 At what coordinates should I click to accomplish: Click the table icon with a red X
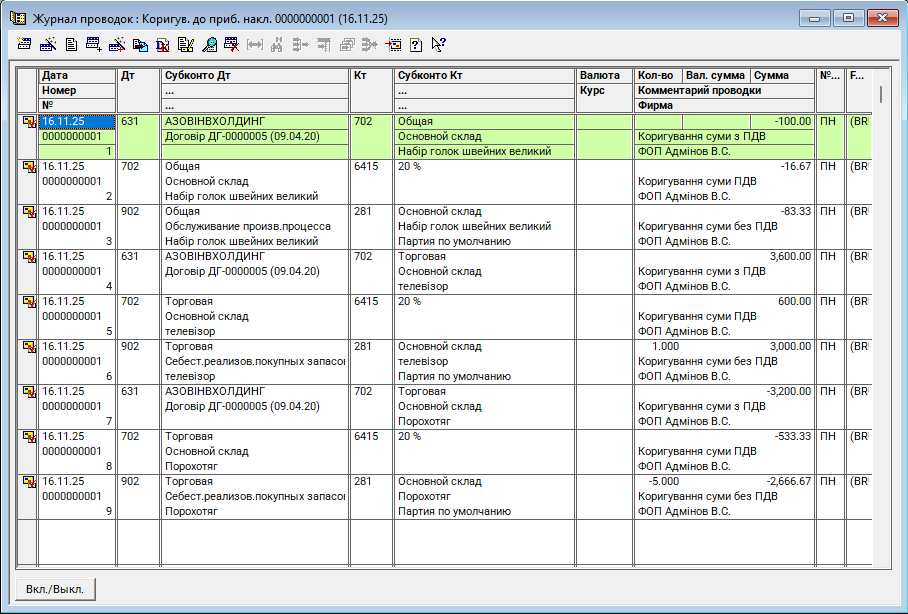231,44
